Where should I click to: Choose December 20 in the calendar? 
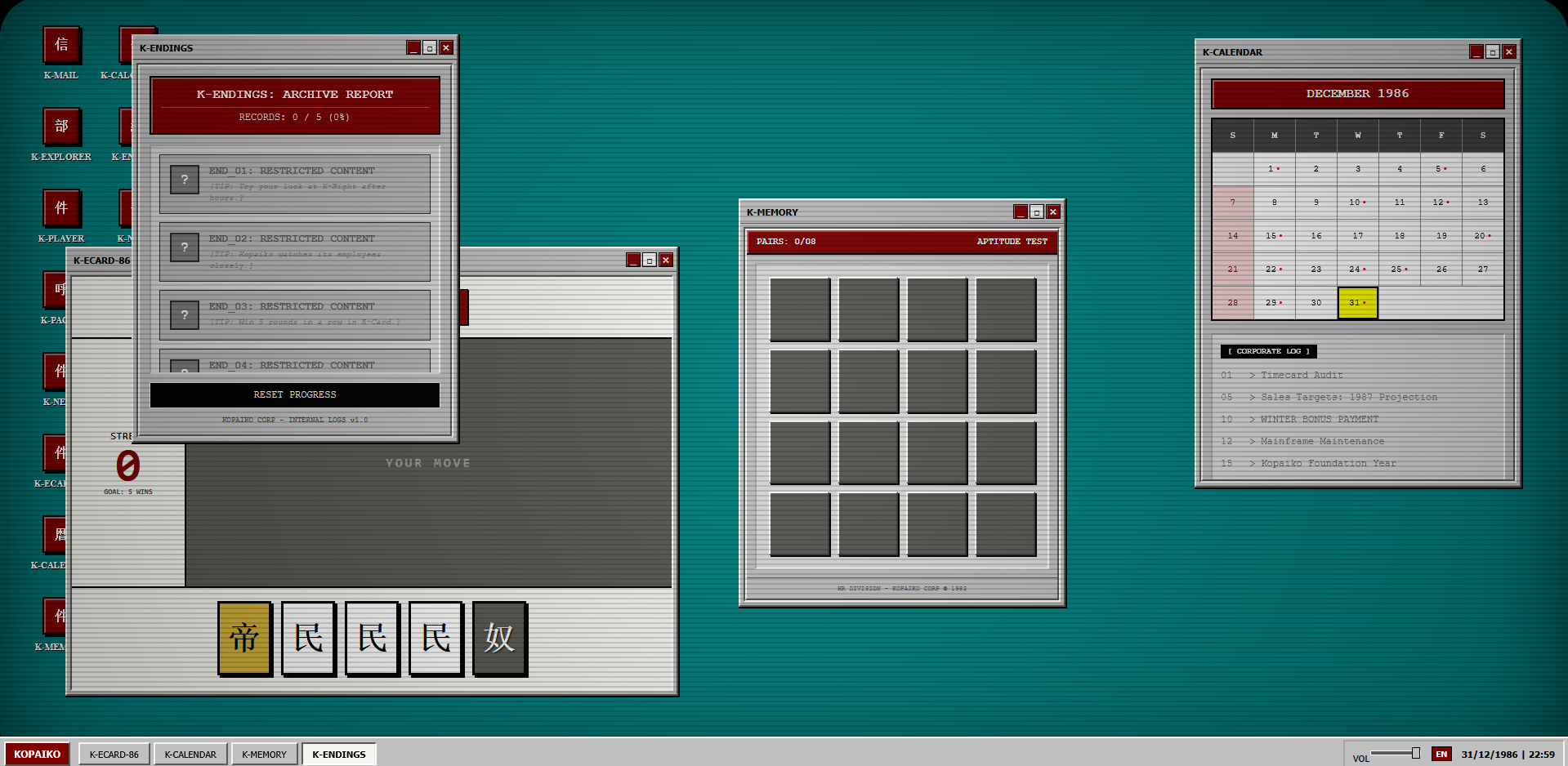coord(1483,236)
